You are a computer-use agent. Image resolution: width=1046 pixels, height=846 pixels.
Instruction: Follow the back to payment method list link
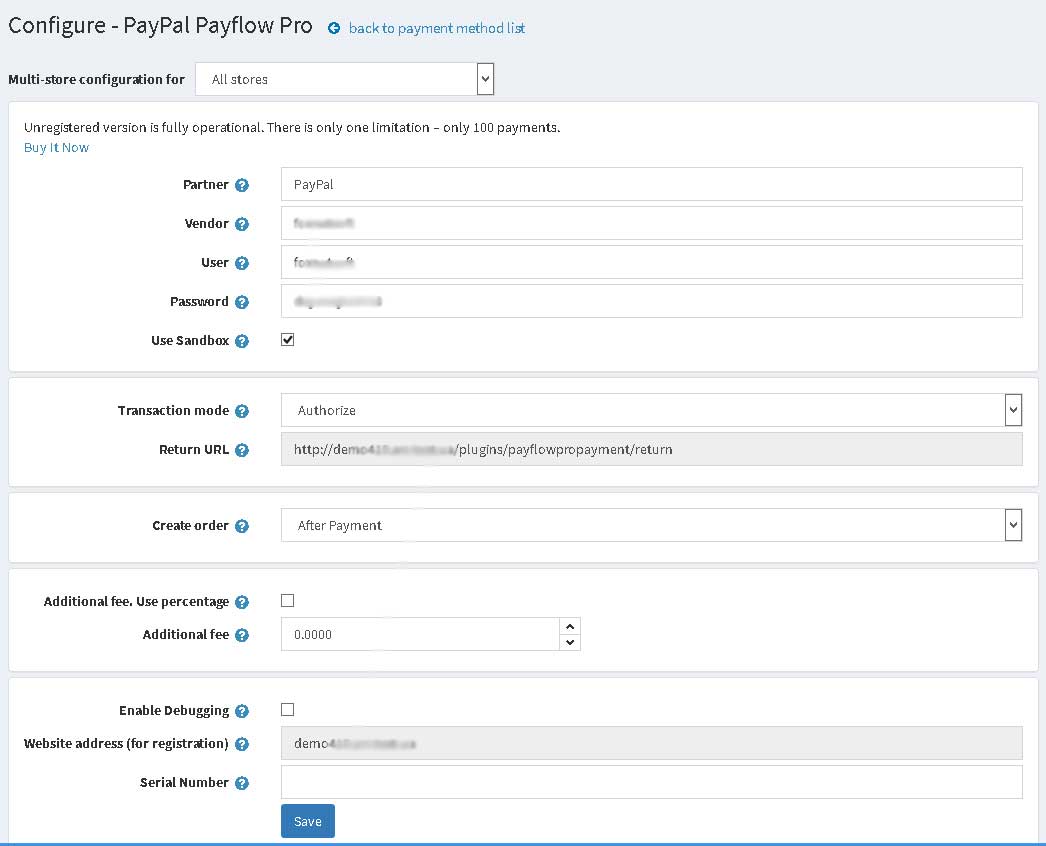tap(436, 28)
